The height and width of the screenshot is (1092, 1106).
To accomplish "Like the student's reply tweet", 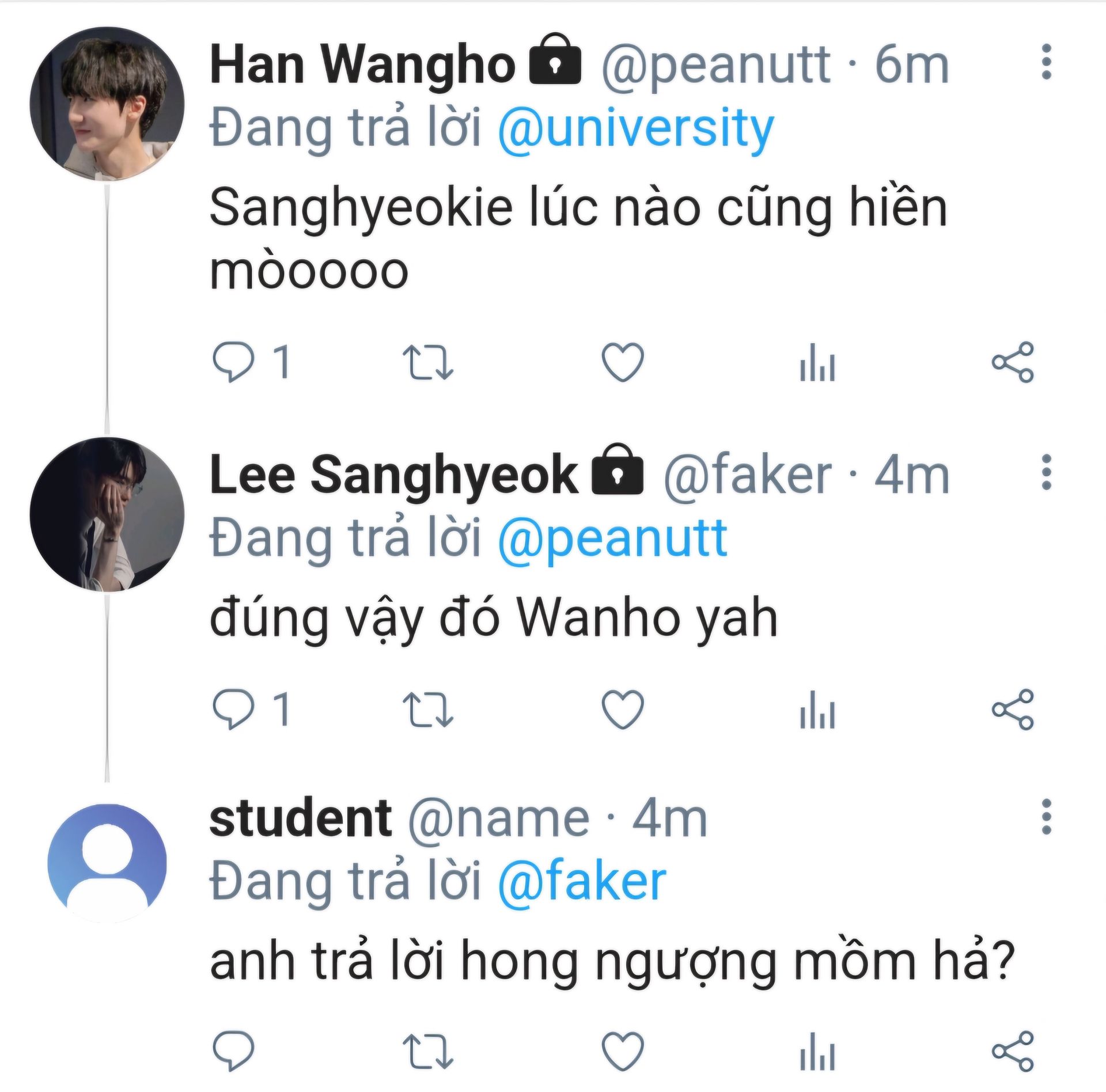I will pyautogui.click(x=623, y=1051).
